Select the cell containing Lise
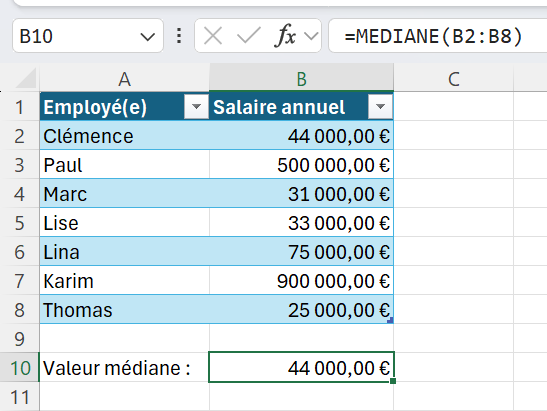Image resolution: width=547 pixels, height=411 pixels. [x=125, y=223]
